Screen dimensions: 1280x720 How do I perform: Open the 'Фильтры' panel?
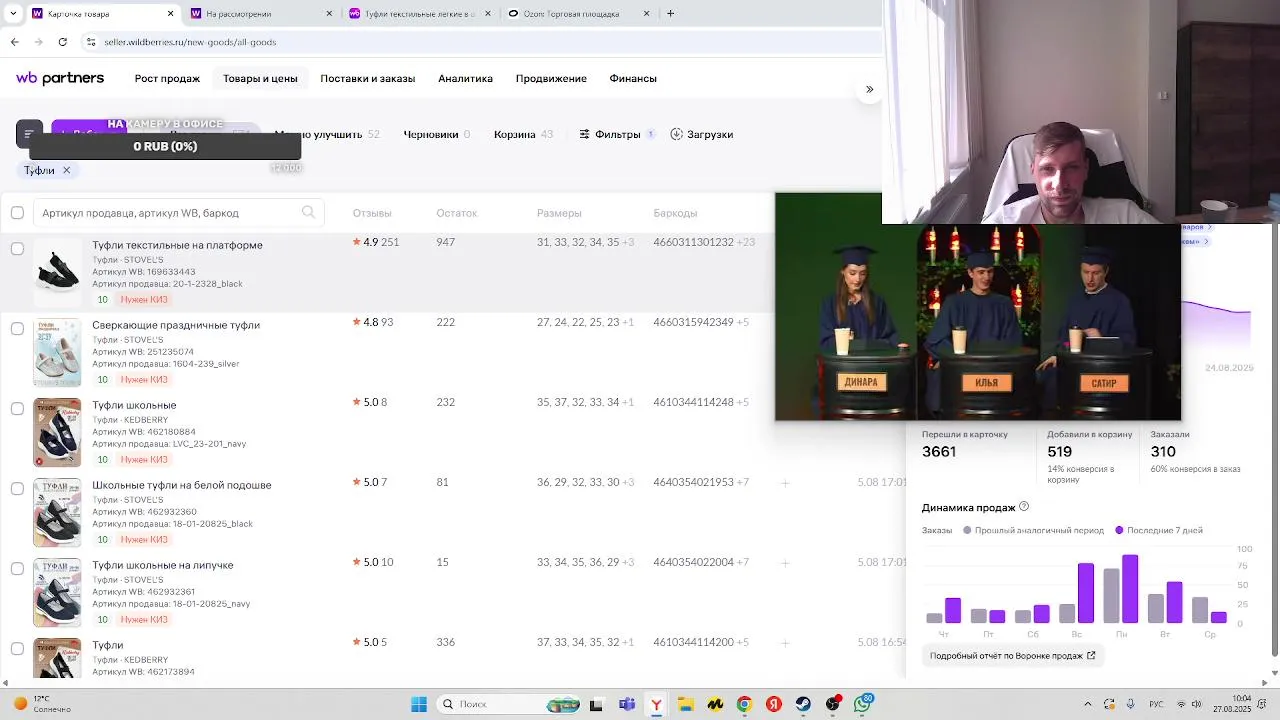[617, 134]
